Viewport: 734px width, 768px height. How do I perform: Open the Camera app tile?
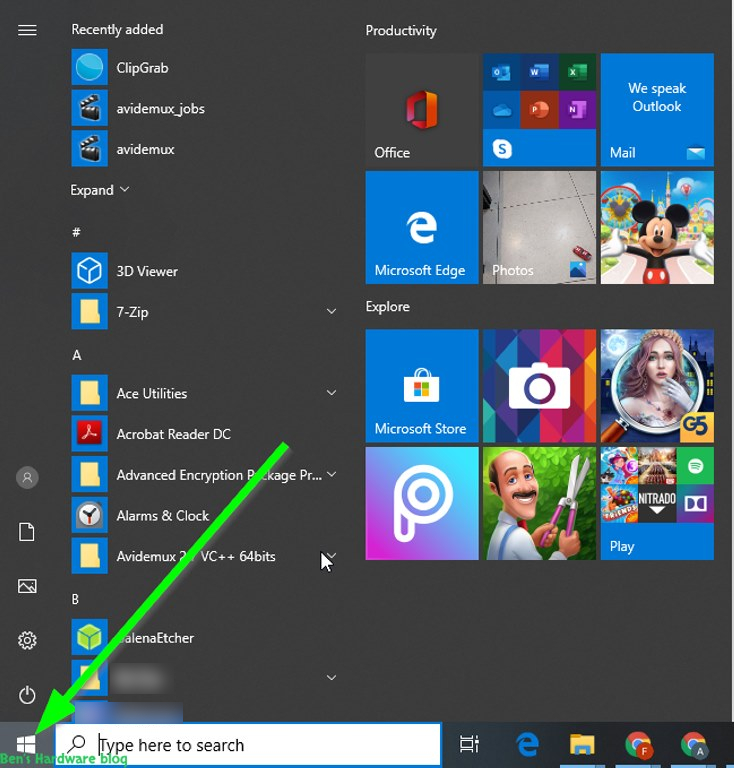coord(539,386)
